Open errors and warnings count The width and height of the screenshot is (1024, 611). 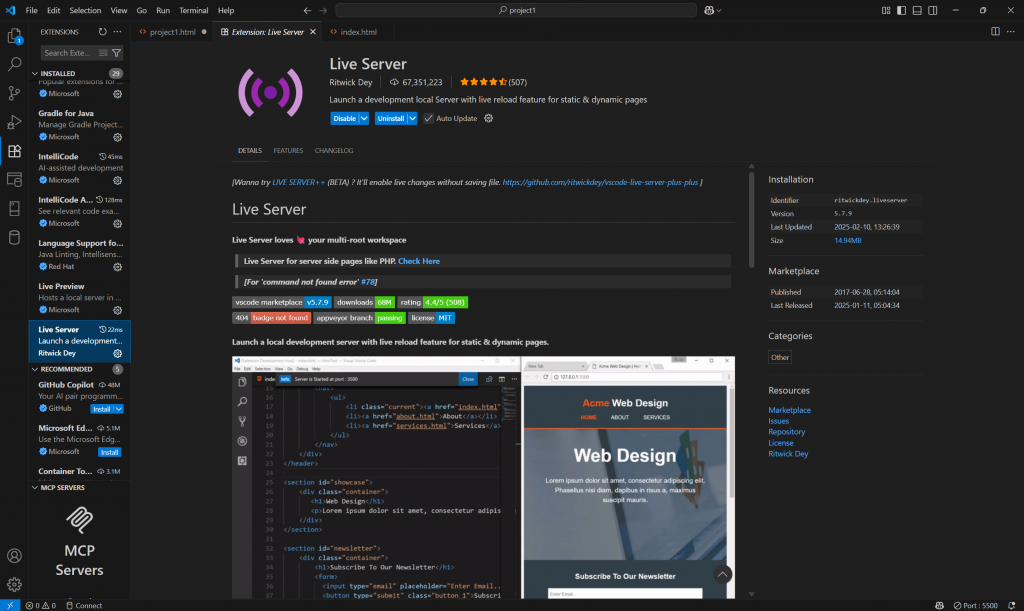(40, 606)
